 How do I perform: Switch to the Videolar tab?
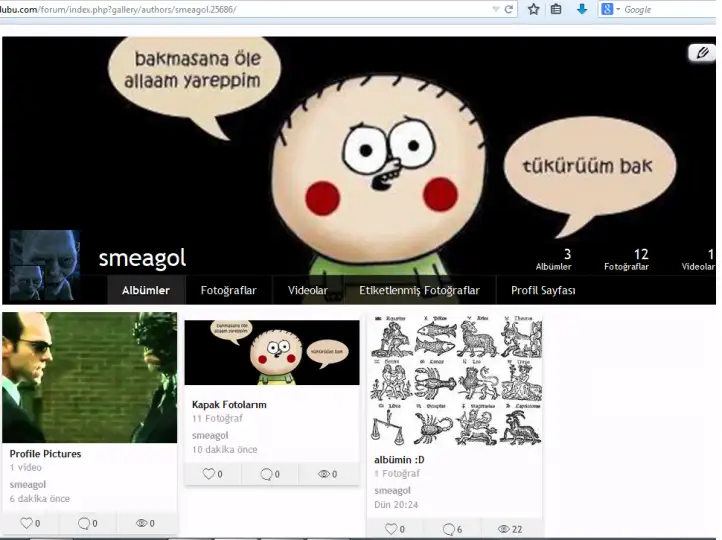point(308,290)
